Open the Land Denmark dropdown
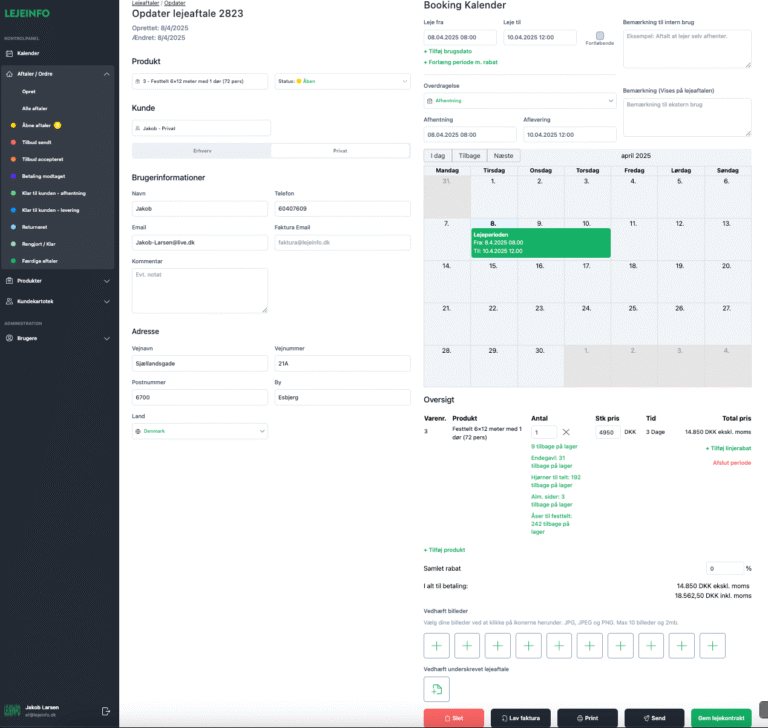Viewport: 768px width, 728px height. 200,431
